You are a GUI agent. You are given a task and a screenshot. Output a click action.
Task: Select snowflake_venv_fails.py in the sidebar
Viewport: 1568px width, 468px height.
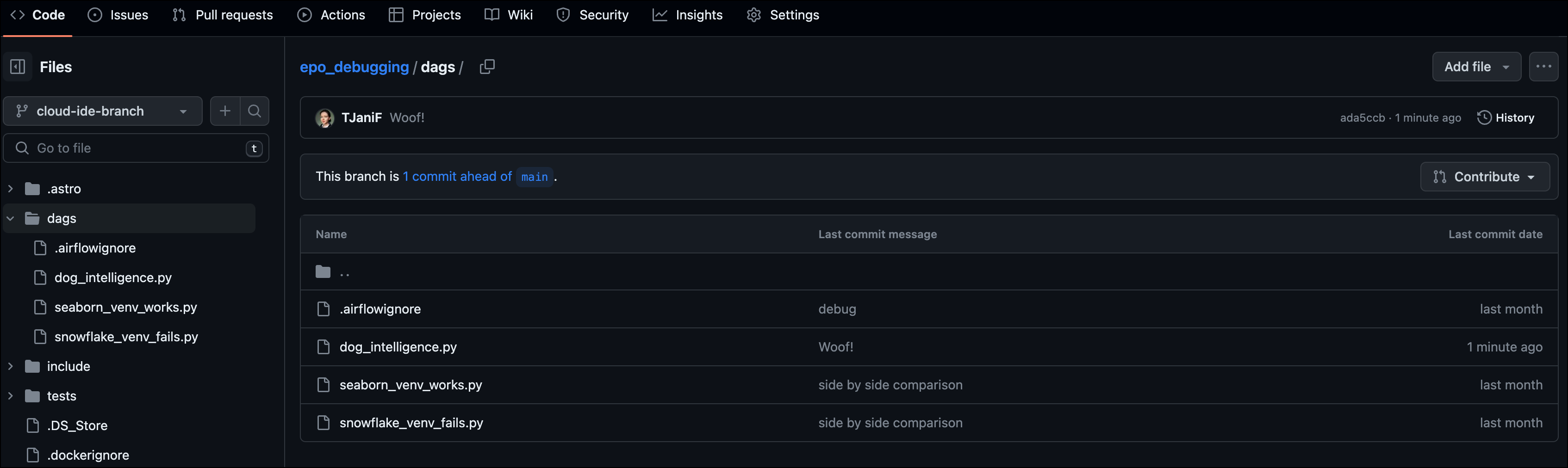[x=126, y=337]
